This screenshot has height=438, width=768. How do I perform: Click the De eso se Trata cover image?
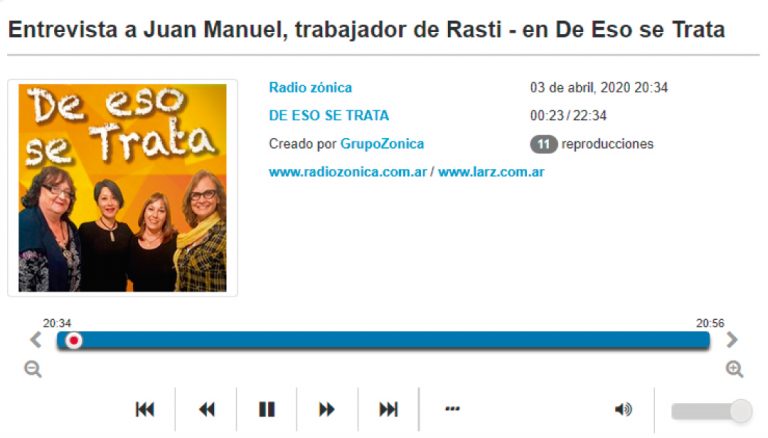pos(122,188)
